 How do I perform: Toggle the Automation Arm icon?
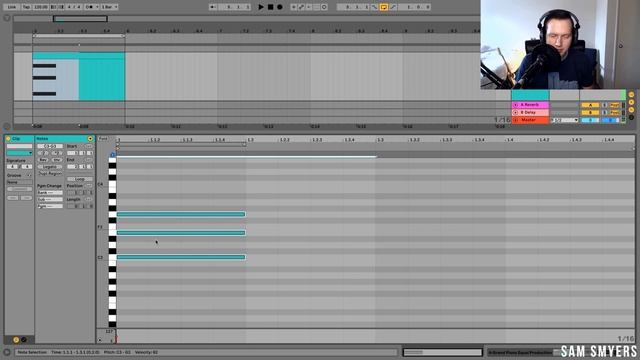(301, 7)
